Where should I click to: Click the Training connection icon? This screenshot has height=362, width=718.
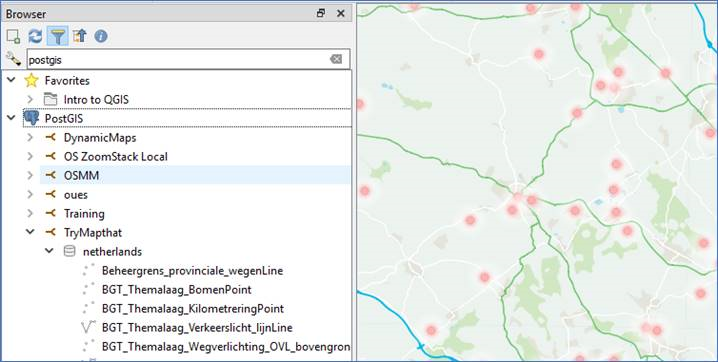[x=50, y=213]
